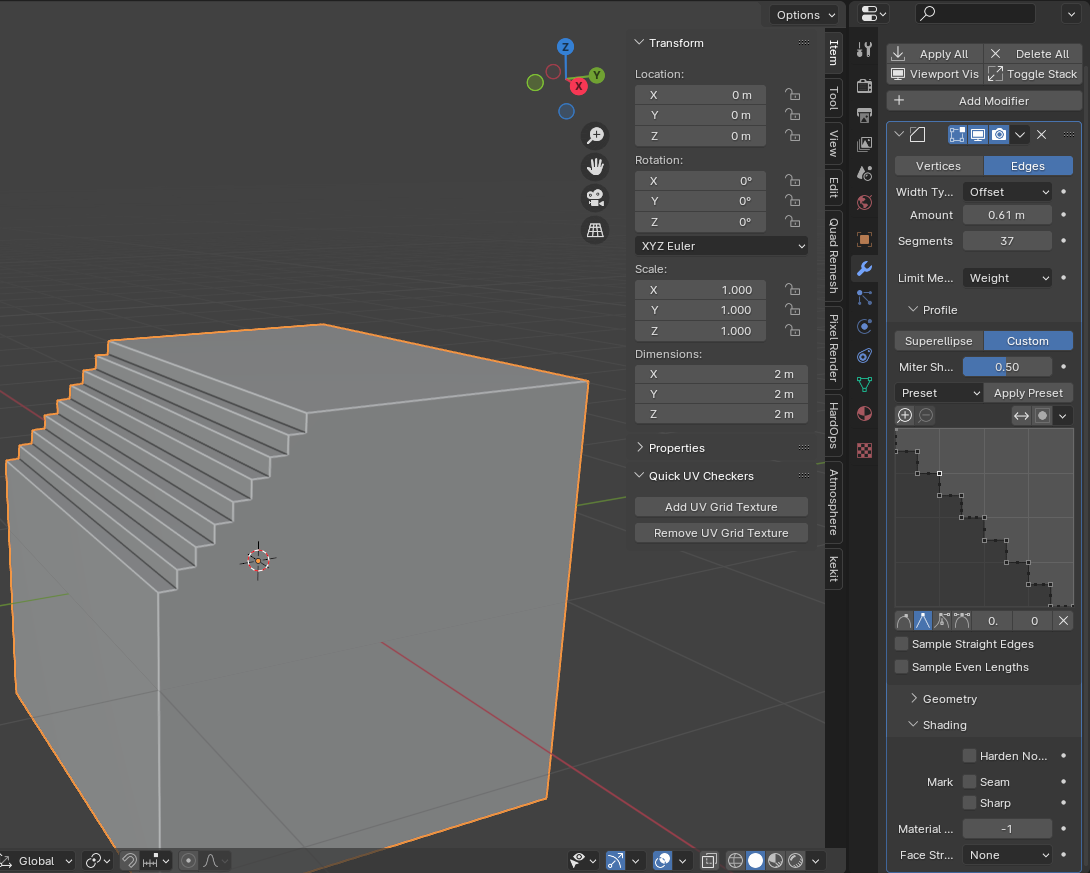
Task: Enable Harden Normals checkbox
Action: [969, 756]
